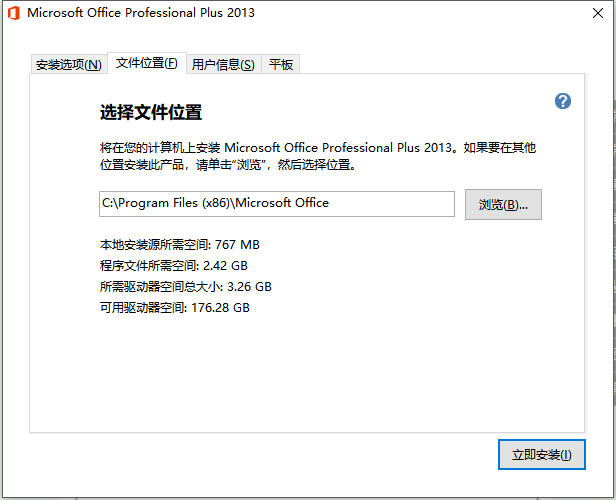Go to the 平板 tab
The image size is (616, 500).
(x=281, y=65)
